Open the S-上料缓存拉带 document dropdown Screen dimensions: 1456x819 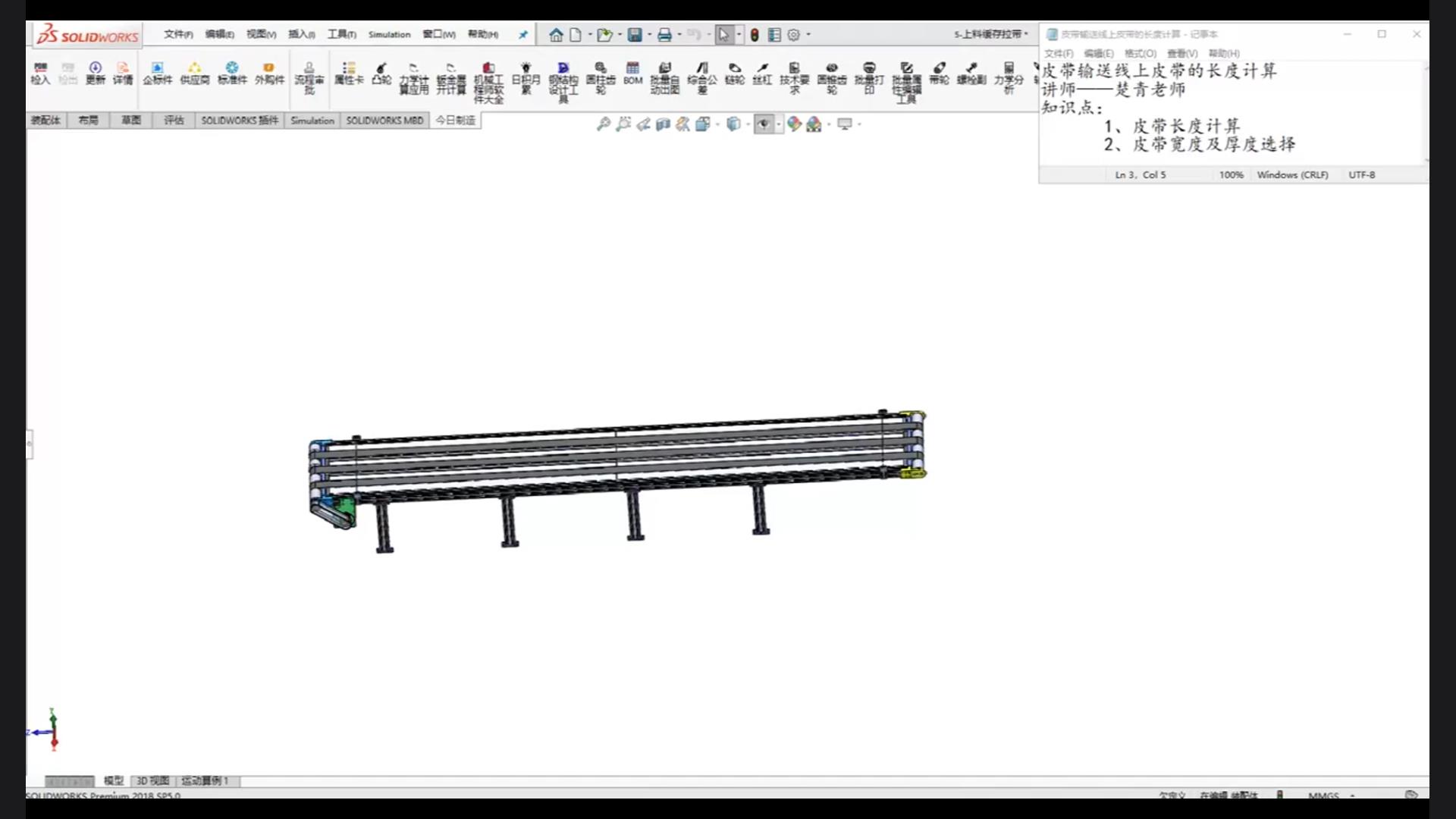click(991, 34)
